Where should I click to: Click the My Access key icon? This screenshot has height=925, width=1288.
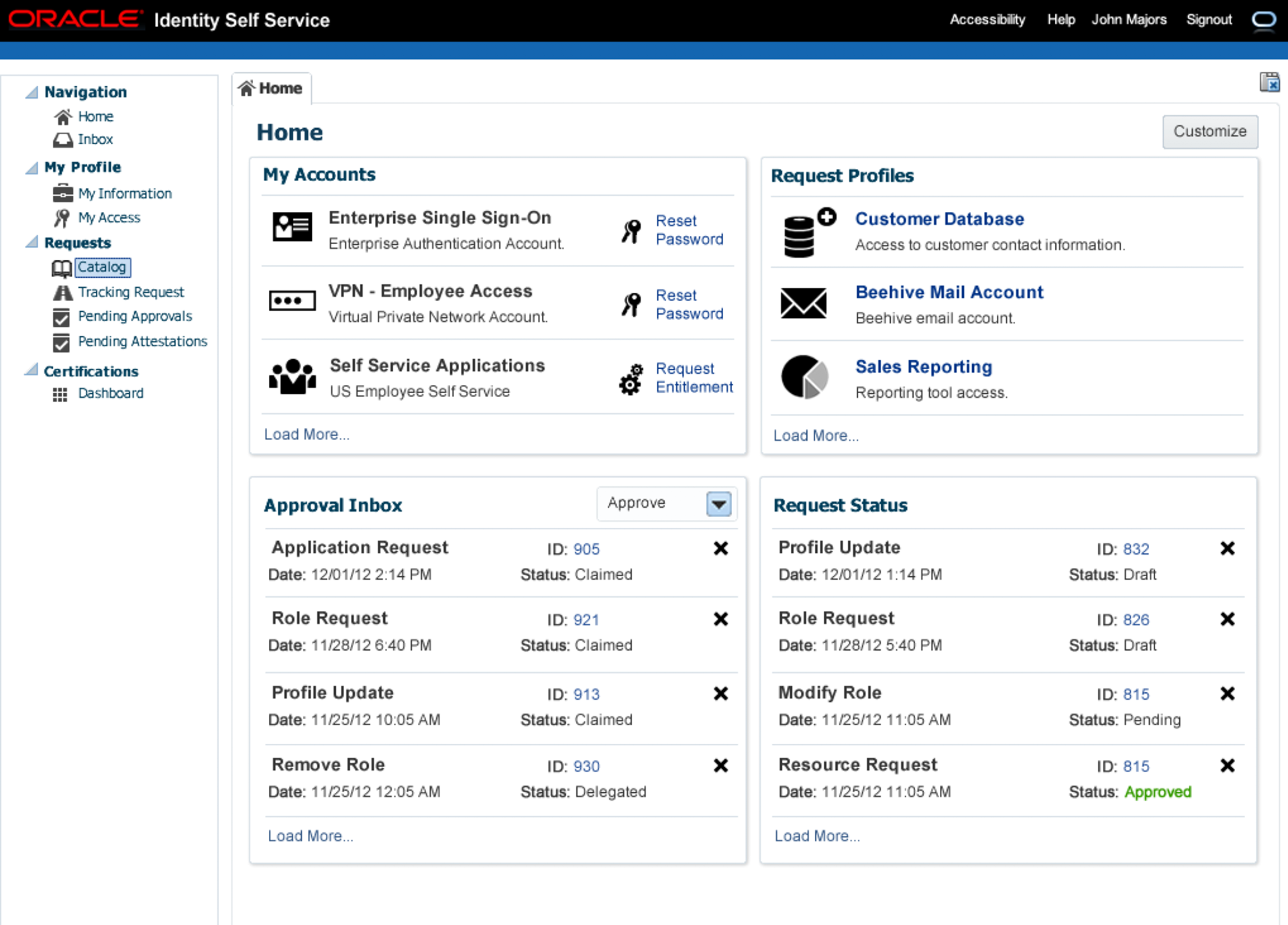coord(62,217)
